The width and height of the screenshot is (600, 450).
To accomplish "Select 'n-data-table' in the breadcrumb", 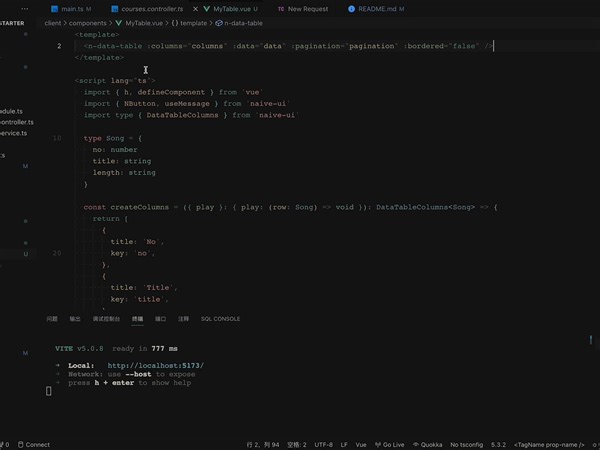I will click(x=243, y=23).
